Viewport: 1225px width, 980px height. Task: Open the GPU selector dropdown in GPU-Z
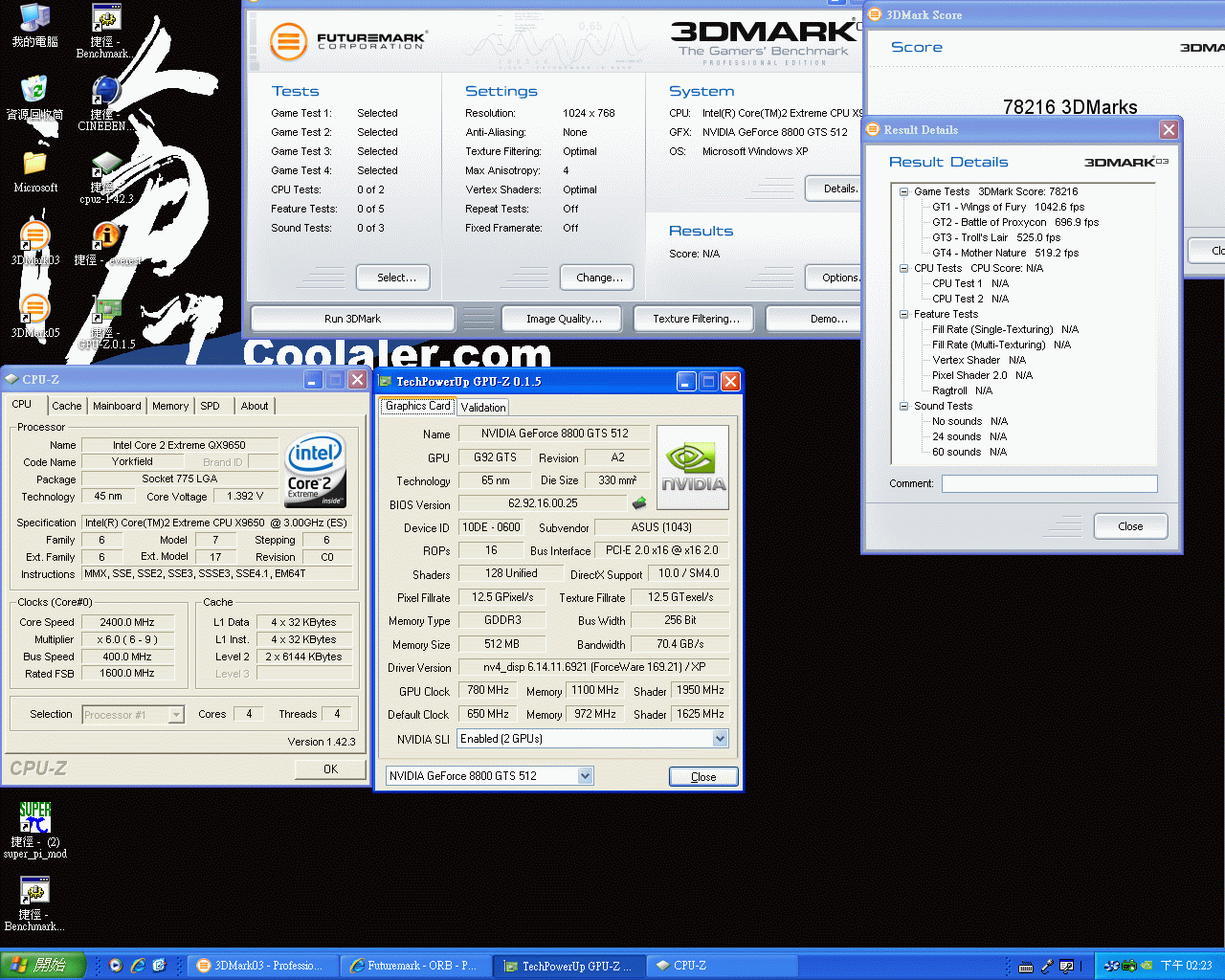point(585,775)
